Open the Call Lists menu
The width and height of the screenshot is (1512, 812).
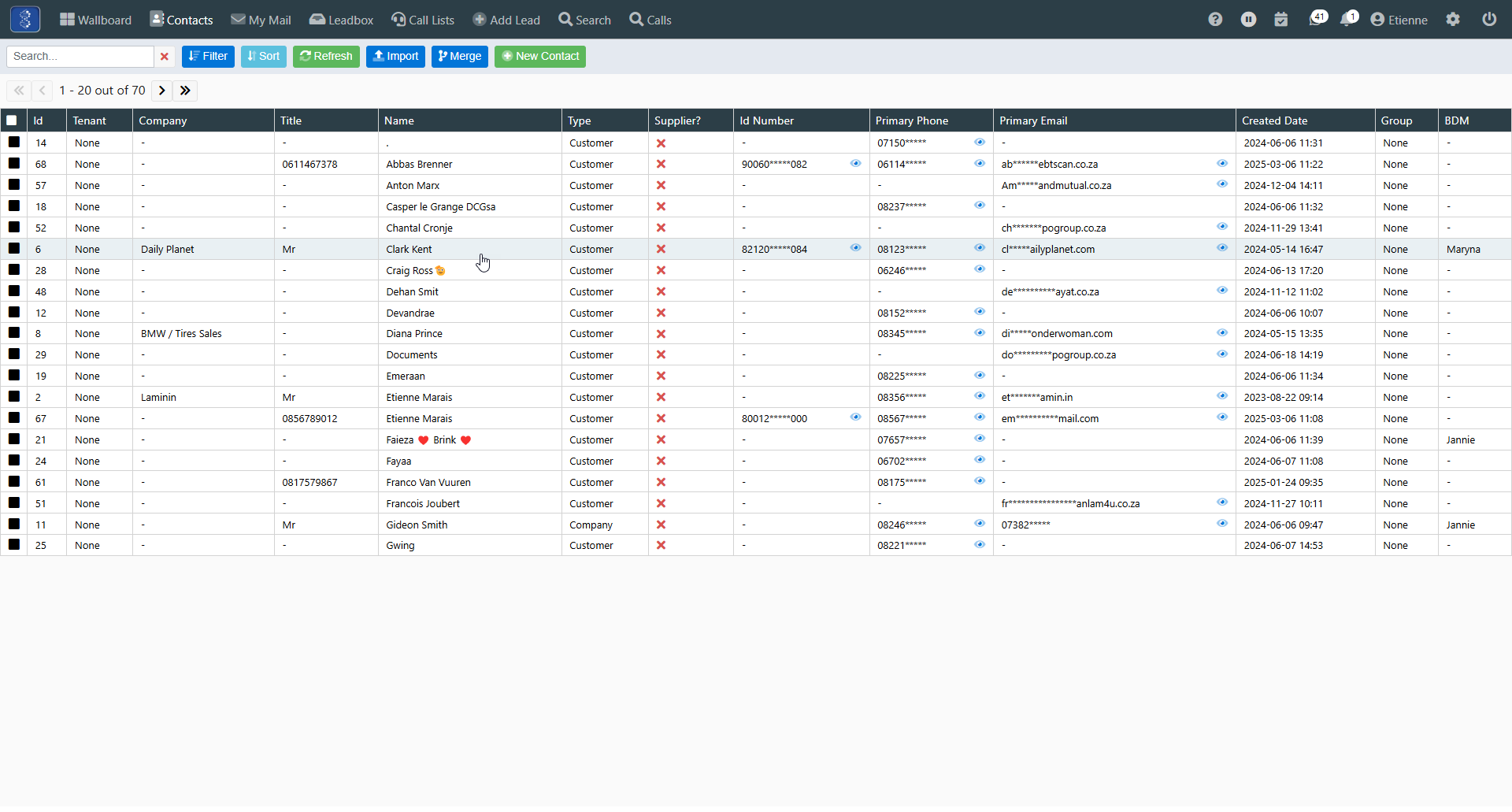423,20
